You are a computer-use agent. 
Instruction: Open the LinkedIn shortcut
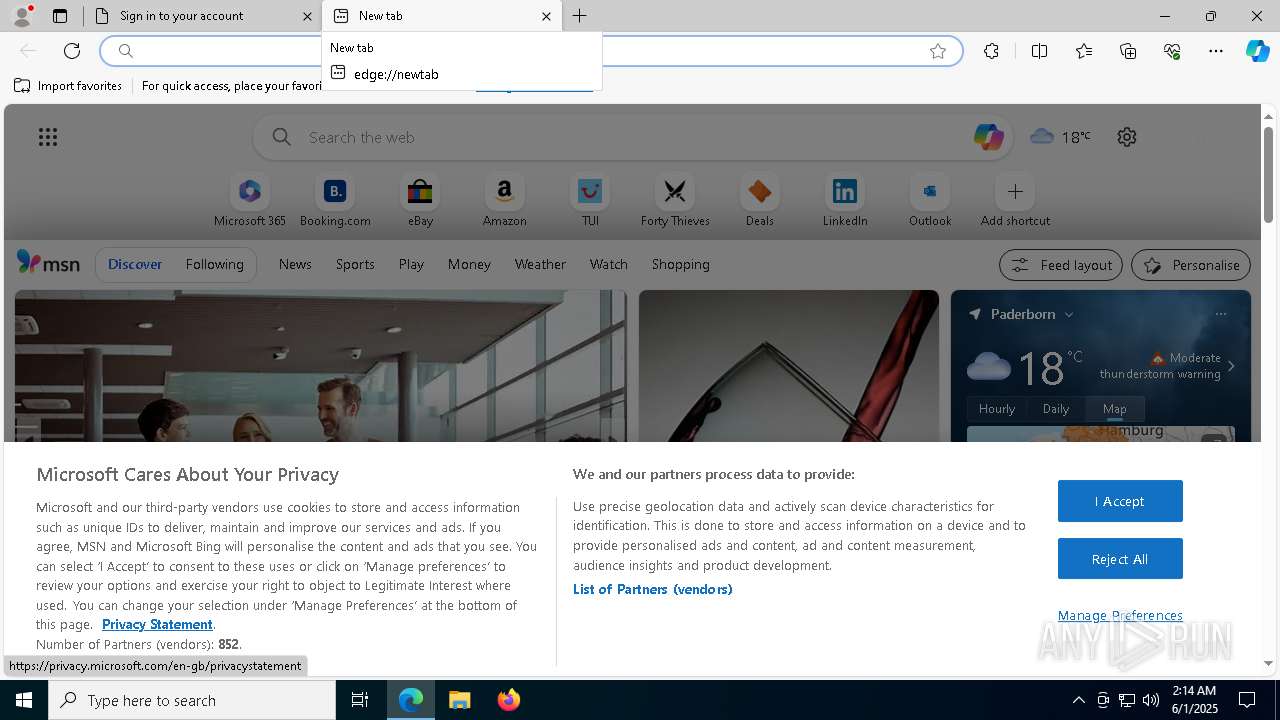point(845,201)
